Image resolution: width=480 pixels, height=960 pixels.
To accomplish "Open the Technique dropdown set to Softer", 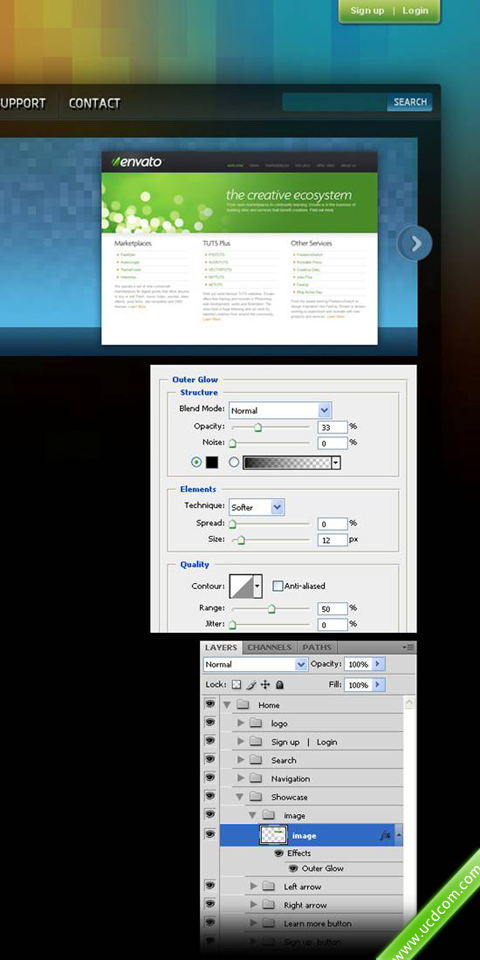I will (x=257, y=507).
